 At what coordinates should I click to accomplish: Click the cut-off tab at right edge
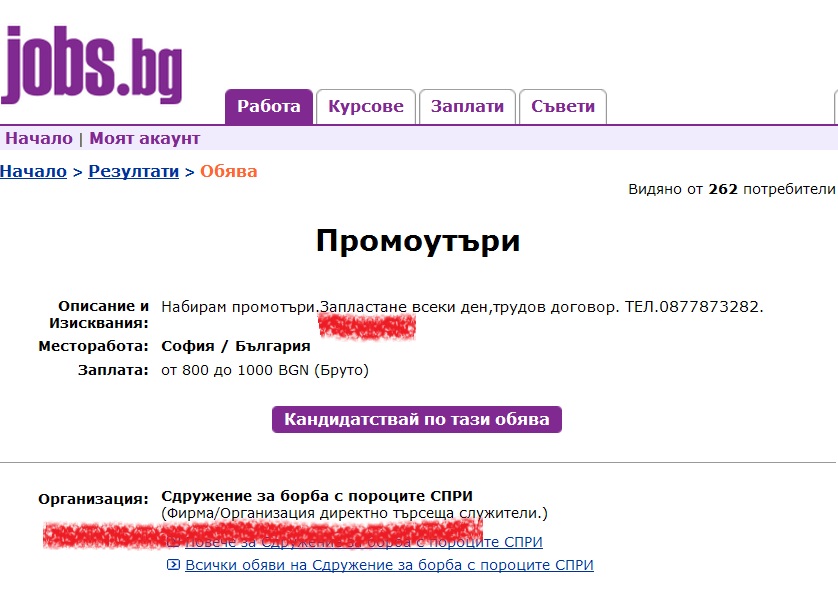point(835,107)
